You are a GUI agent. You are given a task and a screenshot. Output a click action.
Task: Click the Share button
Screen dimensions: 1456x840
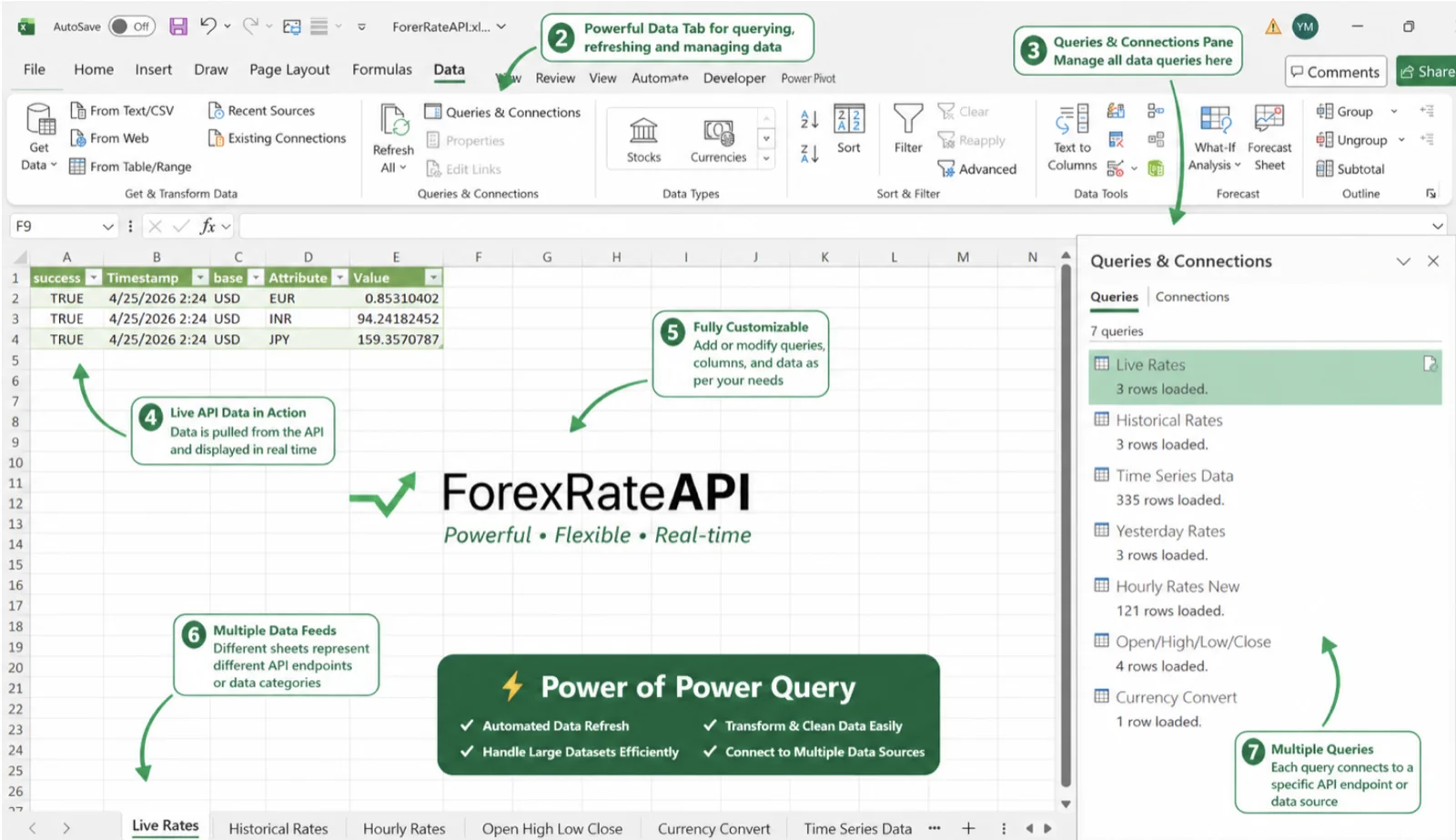tap(1427, 72)
